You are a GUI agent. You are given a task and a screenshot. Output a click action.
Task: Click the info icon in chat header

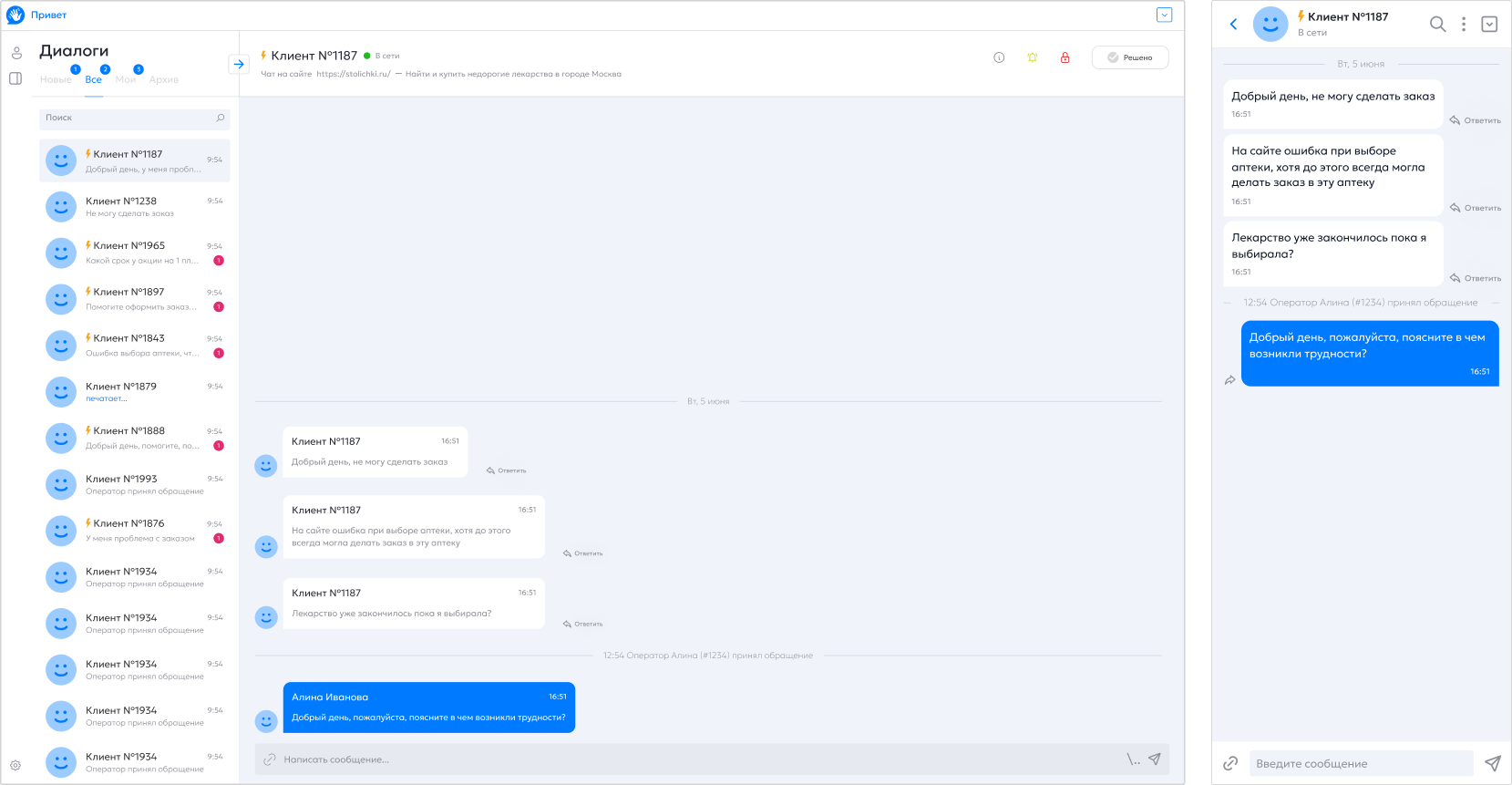tap(999, 57)
